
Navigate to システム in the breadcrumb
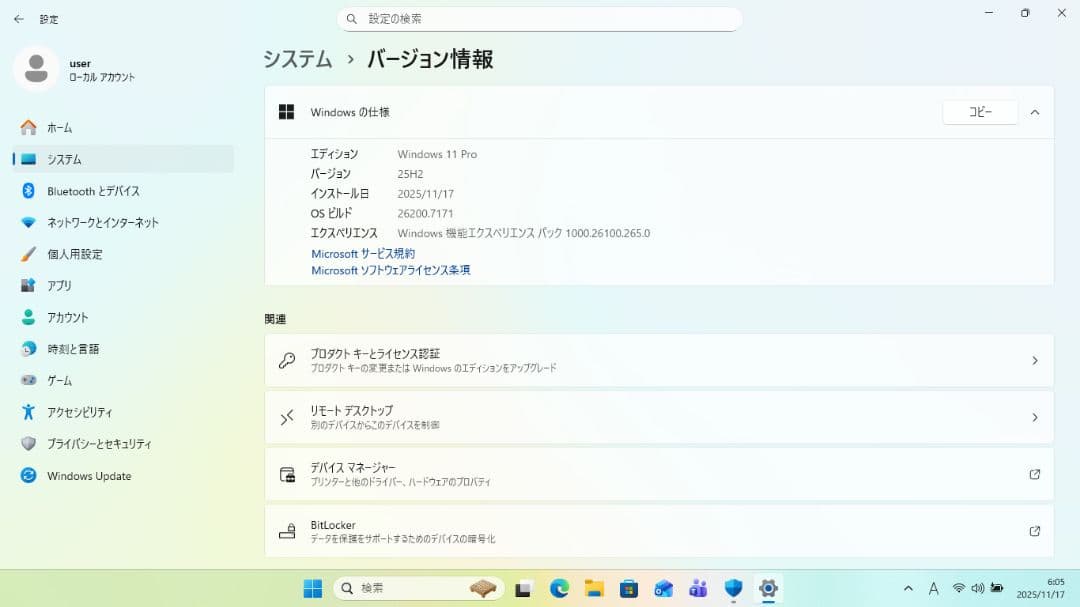[297, 59]
